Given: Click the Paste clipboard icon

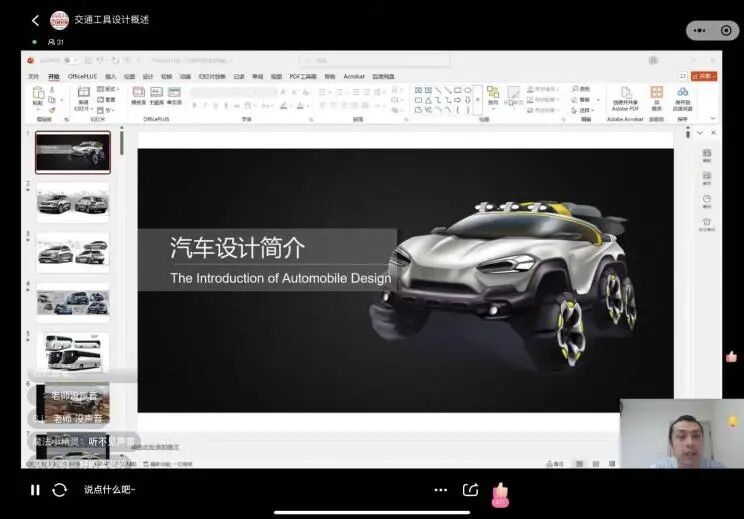Looking at the screenshot, I should (38, 95).
